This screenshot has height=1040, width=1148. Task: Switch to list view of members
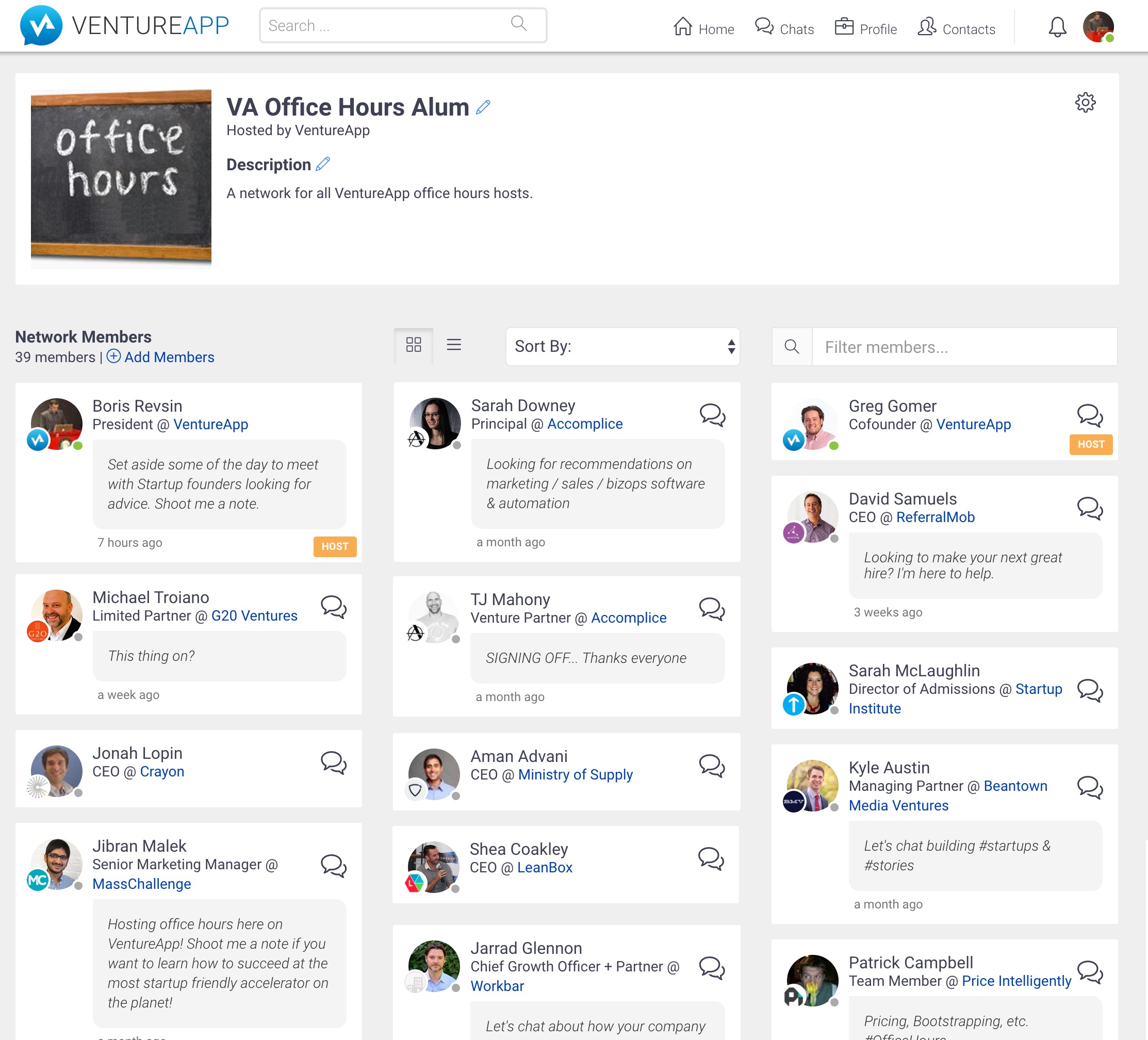tap(454, 345)
